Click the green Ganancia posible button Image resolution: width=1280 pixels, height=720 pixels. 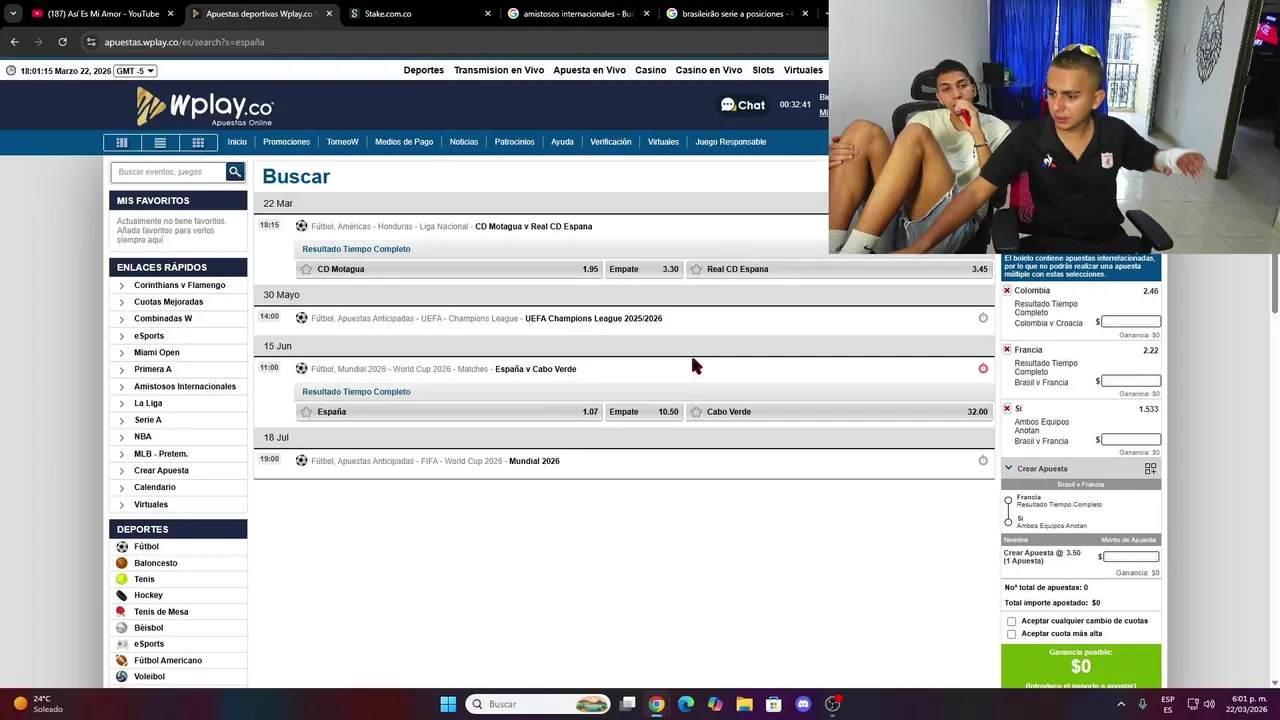pyautogui.click(x=1081, y=667)
